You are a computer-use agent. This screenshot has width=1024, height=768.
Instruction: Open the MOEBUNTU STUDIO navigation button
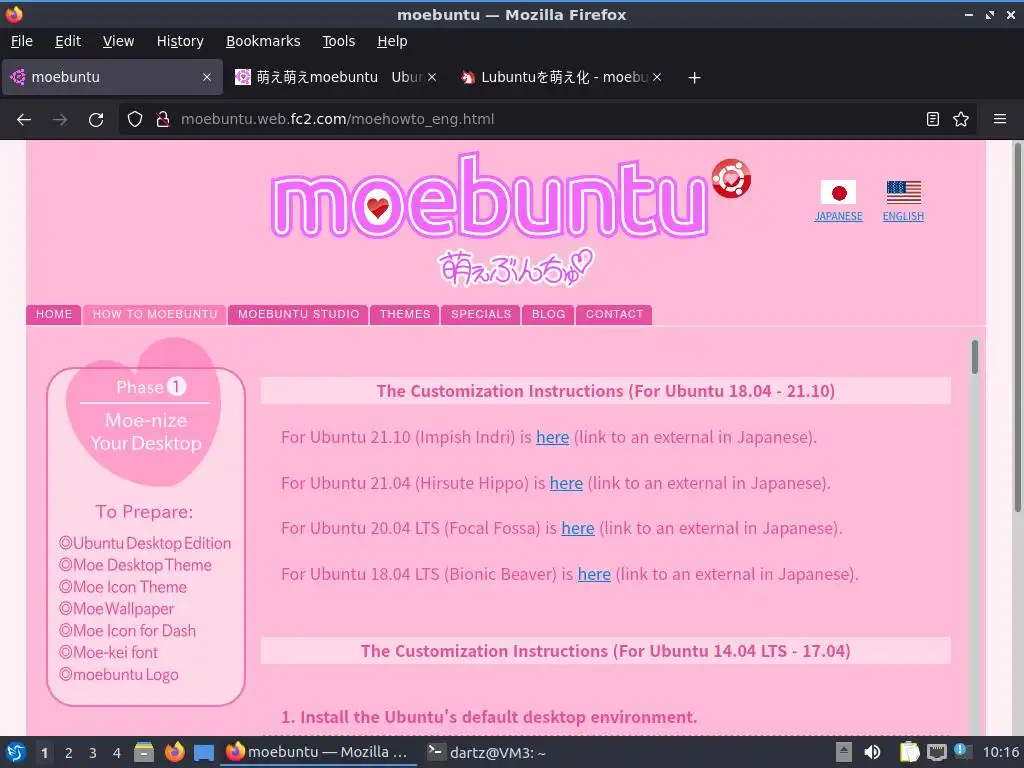[x=298, y=314]
